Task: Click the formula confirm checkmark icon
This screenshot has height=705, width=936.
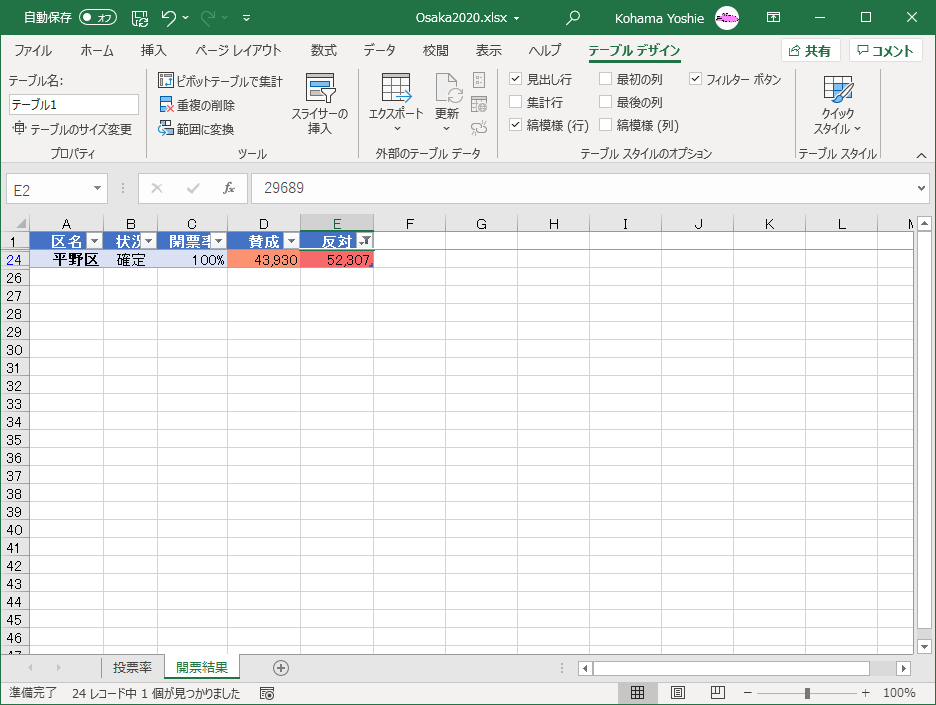Action: pyautogui.click(x=193, y=189)
